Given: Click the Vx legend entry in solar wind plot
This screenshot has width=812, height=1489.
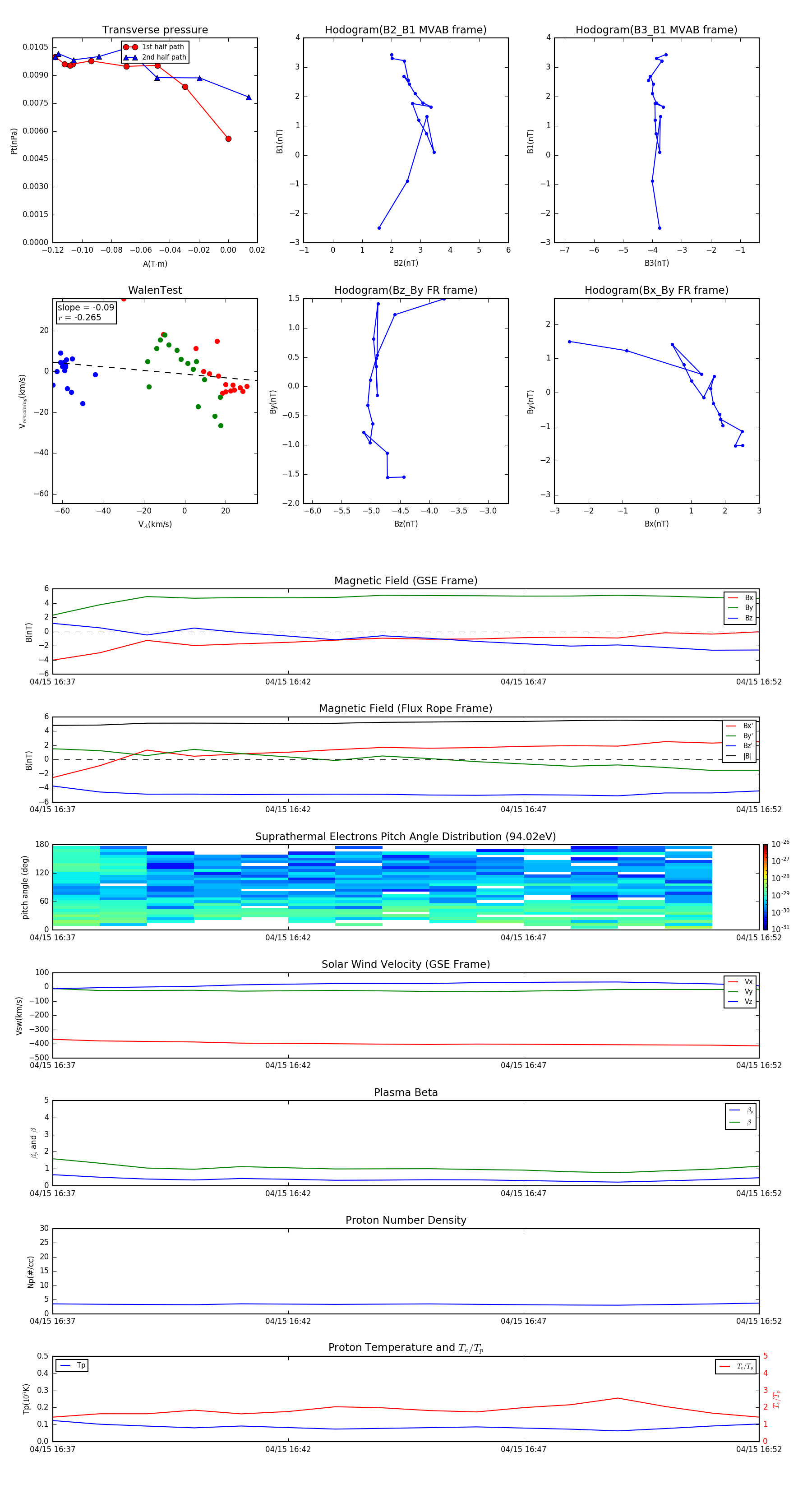Looking at the screenshot, I should click(x=740, y=981).
